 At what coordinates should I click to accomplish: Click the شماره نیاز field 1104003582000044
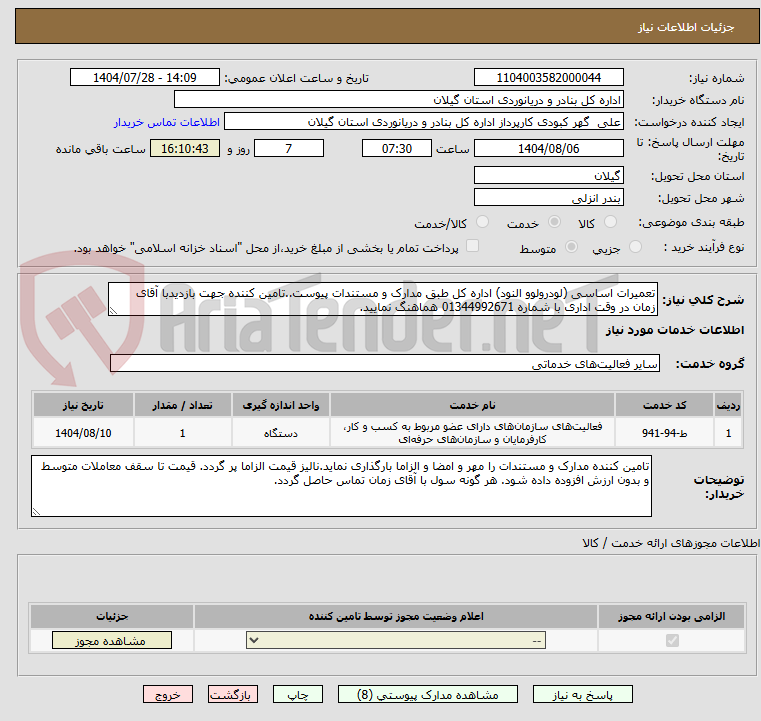pos(548,78)
